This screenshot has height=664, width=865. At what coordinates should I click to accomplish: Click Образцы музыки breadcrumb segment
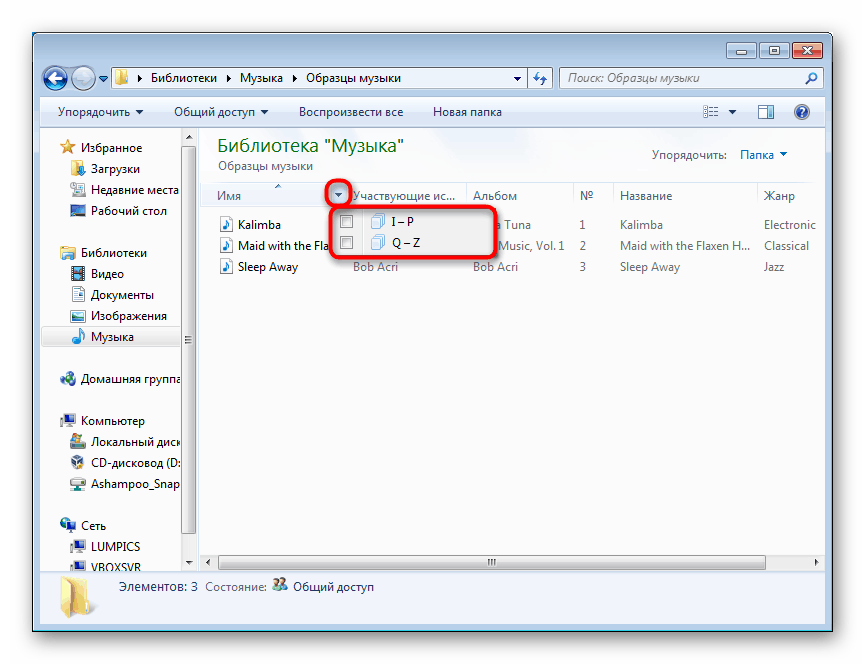(354, 78)
